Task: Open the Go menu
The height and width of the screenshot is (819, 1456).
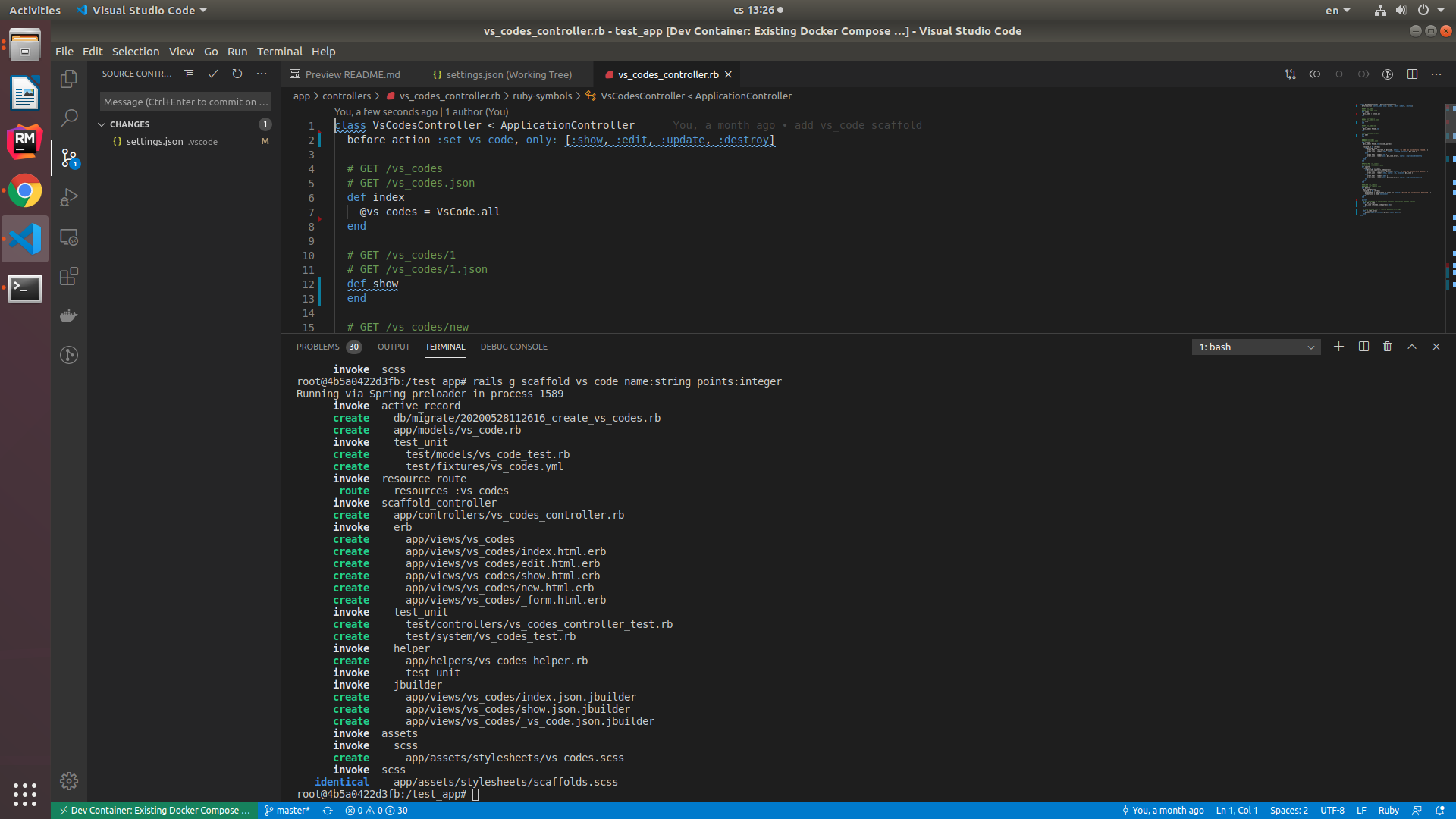Action: coord(211,51)
